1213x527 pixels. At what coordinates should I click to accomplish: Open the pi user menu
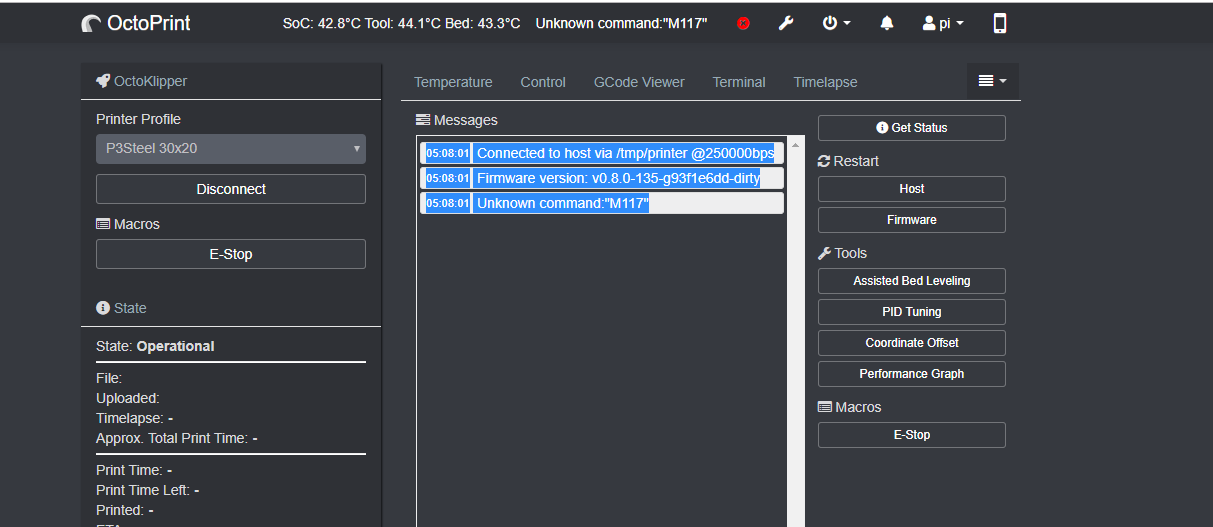943,23
